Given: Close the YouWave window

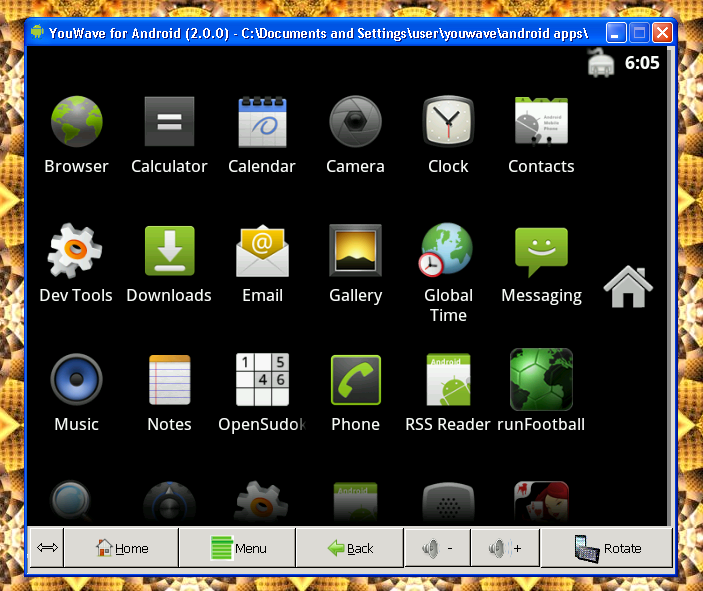Looking at the screenshot, I should coord(662,33).
